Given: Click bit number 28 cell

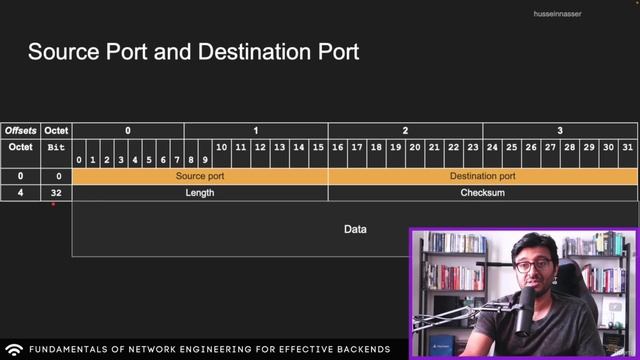Looking at the screenshot, I should pos(570,153).
